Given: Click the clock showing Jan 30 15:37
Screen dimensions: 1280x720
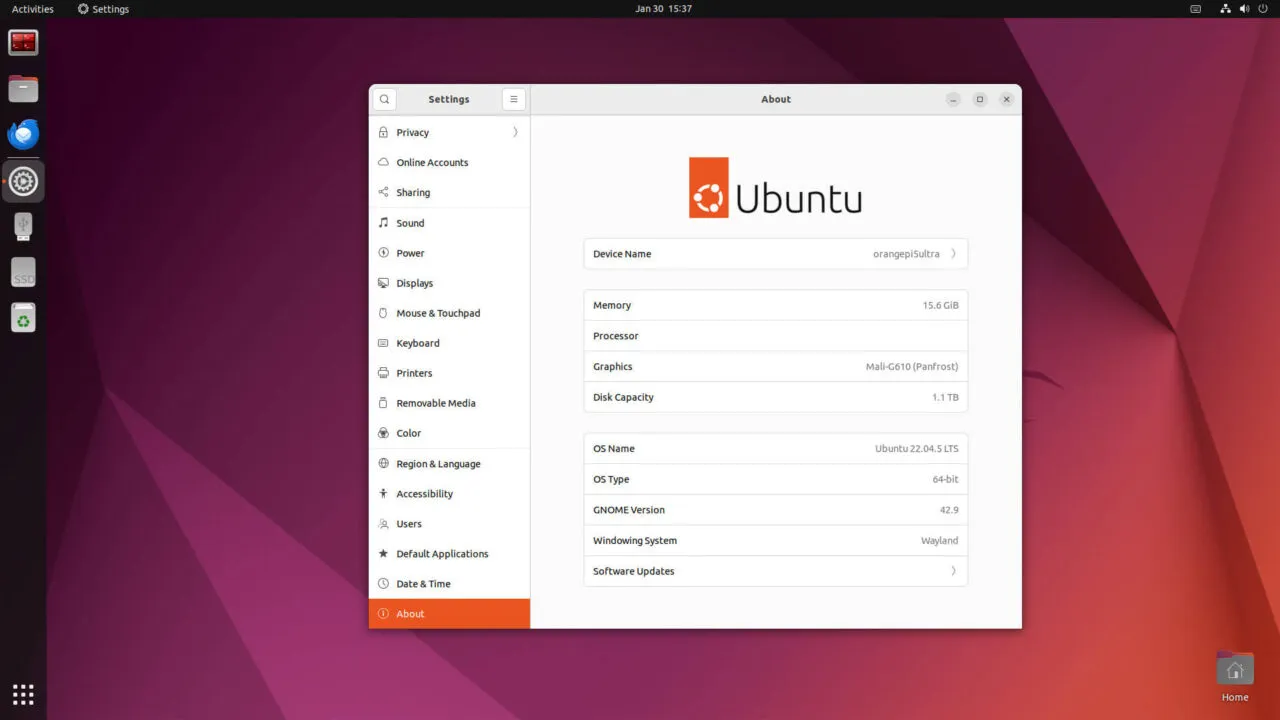Looking at the screenshot, I should [x=663, y=9].
